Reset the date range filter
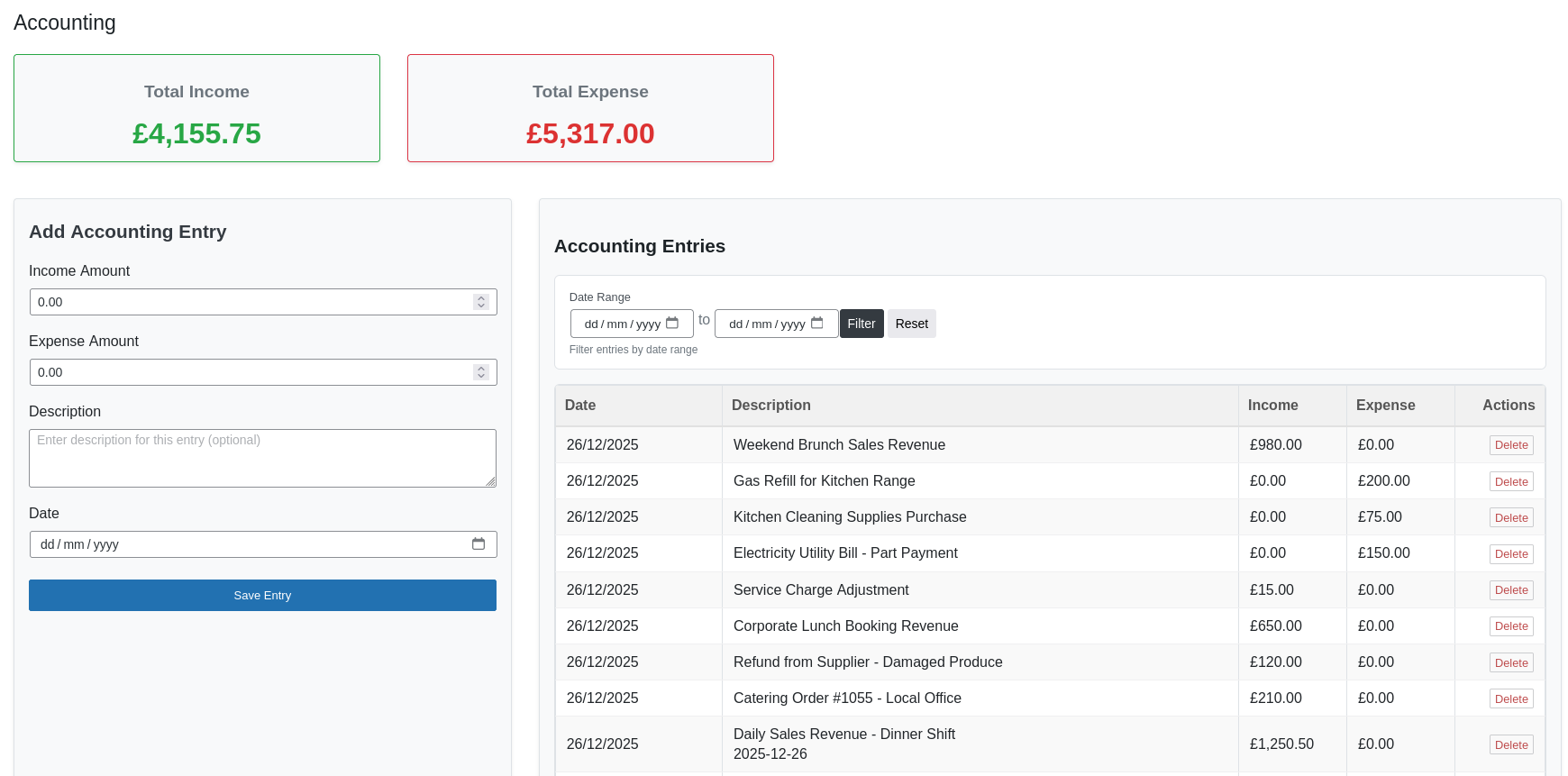The image size is (1568, 776). click(x=911, y=324)
